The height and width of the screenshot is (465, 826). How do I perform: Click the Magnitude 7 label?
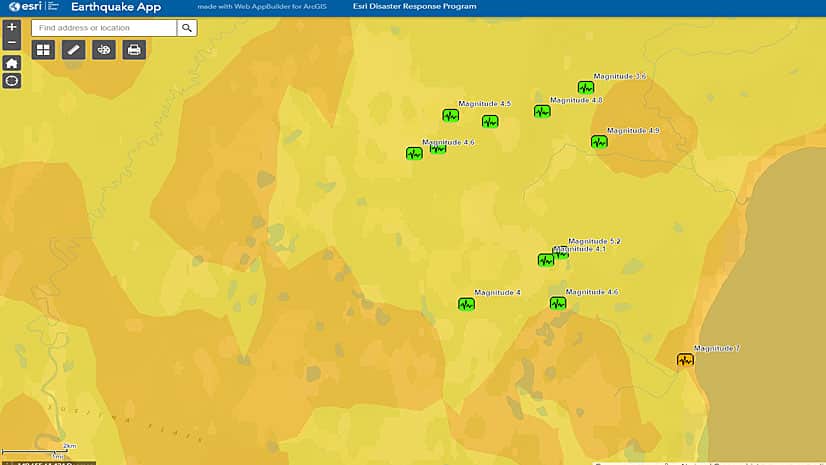point(716,349)
